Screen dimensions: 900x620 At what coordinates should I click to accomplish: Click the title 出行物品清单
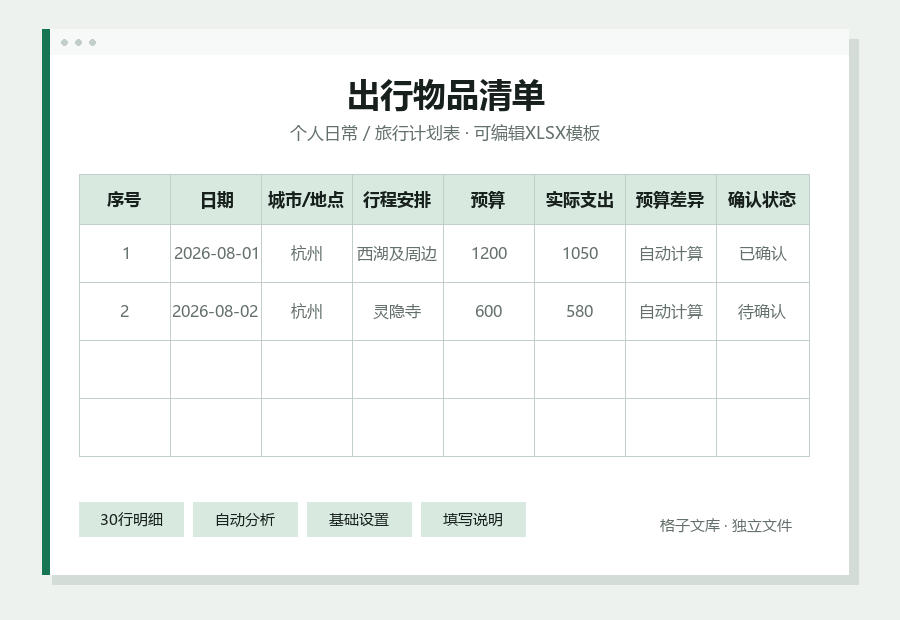(445, 95)
